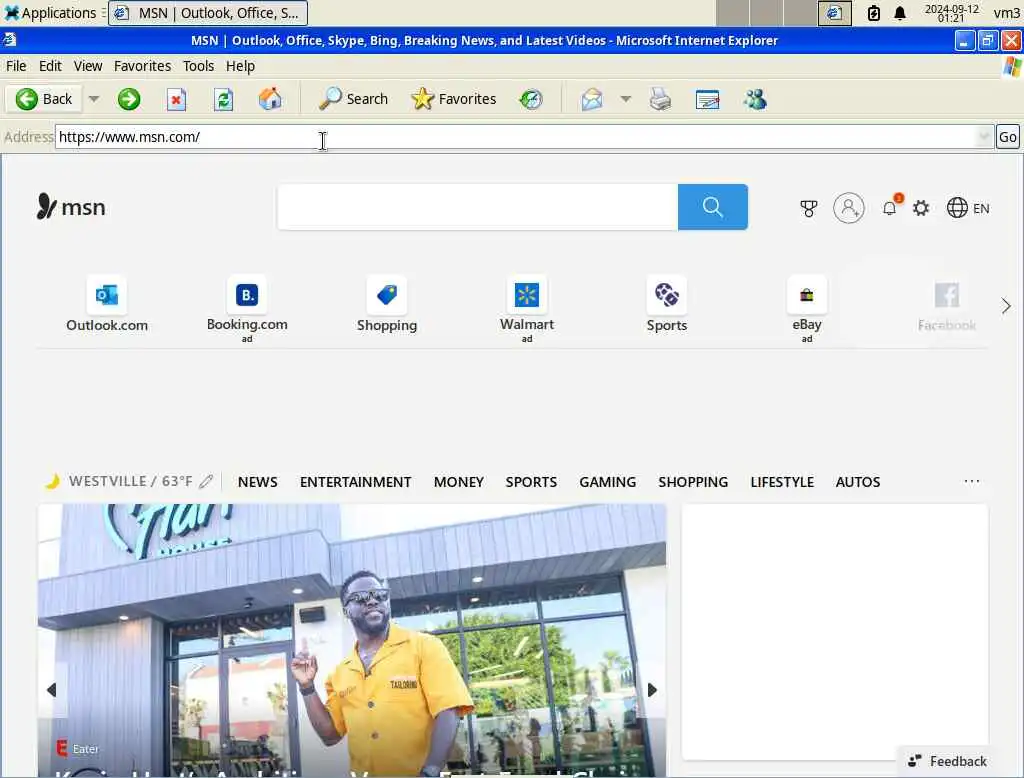Click in the Address bar URL field
This screenshot has height=778, width=1024.
tap(516, 137)
